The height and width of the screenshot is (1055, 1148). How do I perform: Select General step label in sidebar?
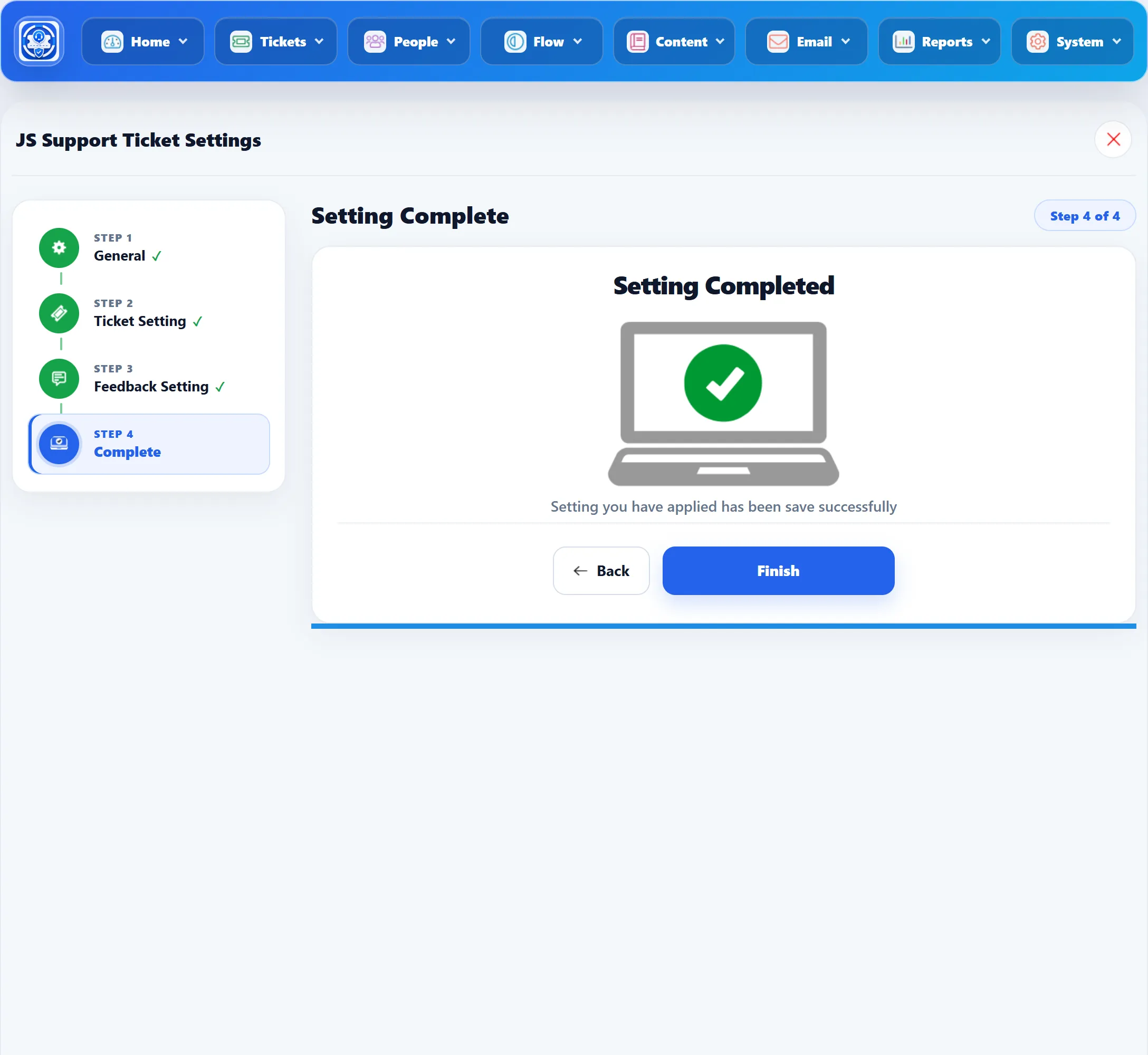(119, 256)
